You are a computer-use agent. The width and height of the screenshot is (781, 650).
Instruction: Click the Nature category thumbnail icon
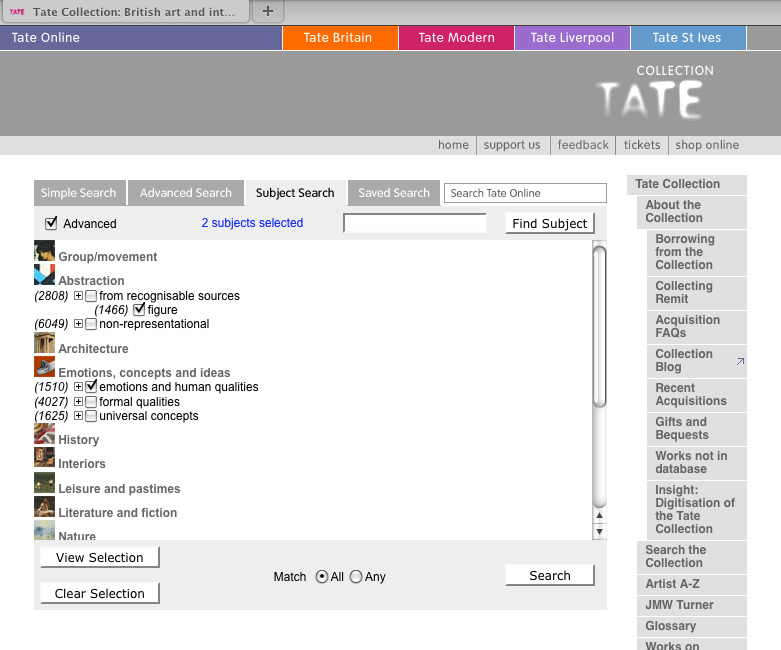(x=44, y=530)
